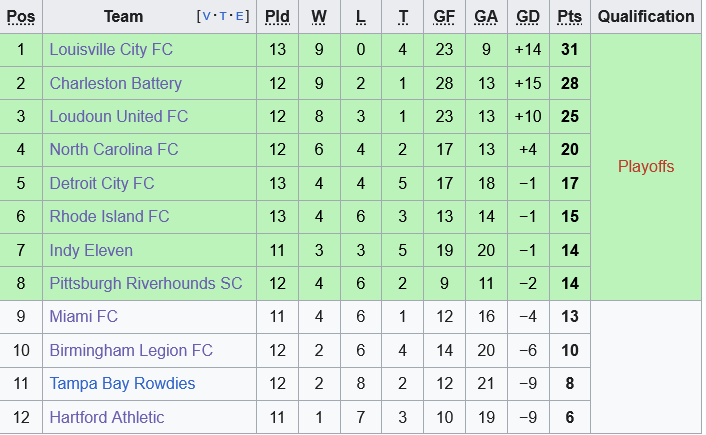This screenshot has height=435, width=706.
Task: Select the North Carolina FC link
Action: [113, 149]
